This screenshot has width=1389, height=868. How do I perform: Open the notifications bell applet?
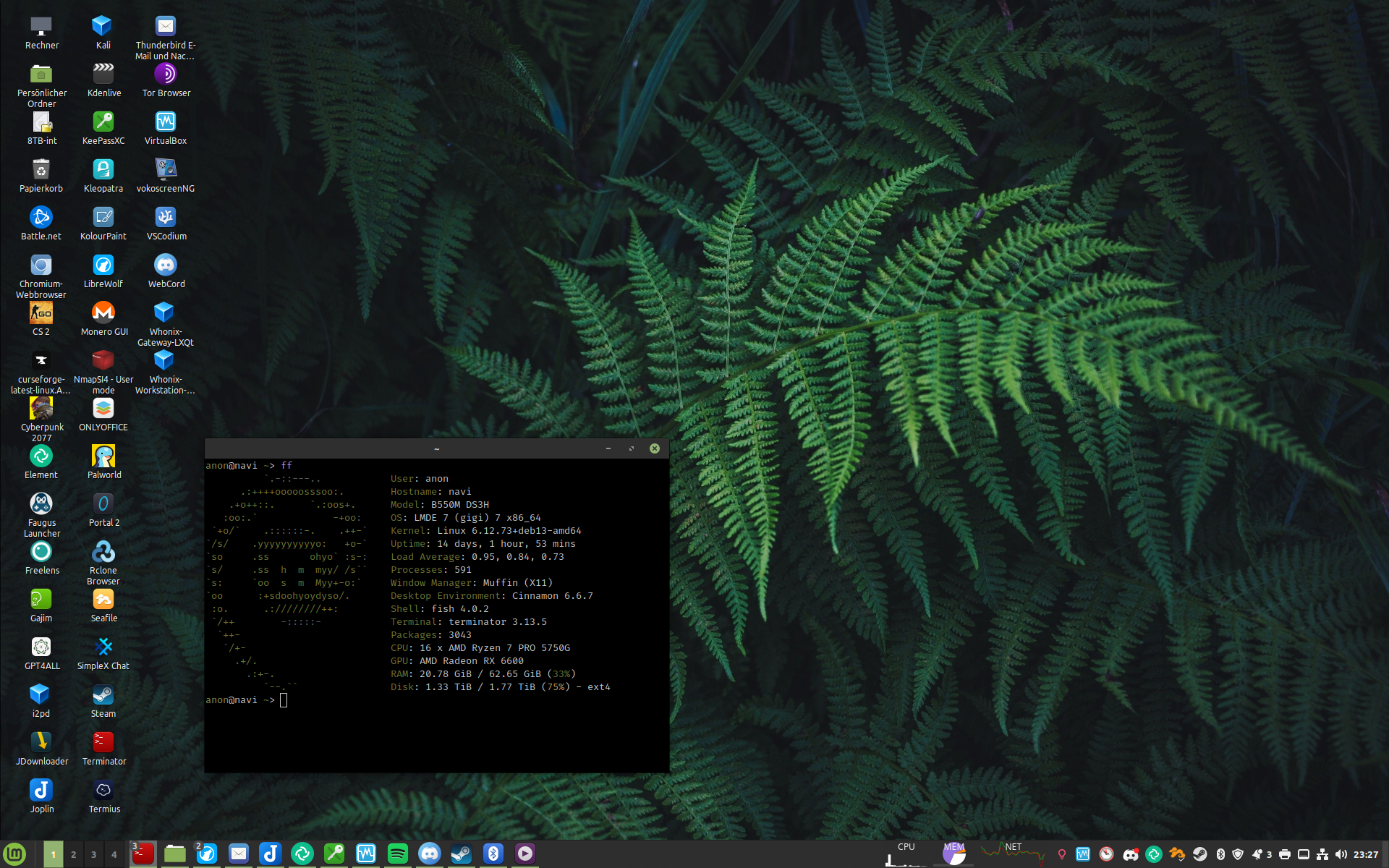(x=1257, y=854)
